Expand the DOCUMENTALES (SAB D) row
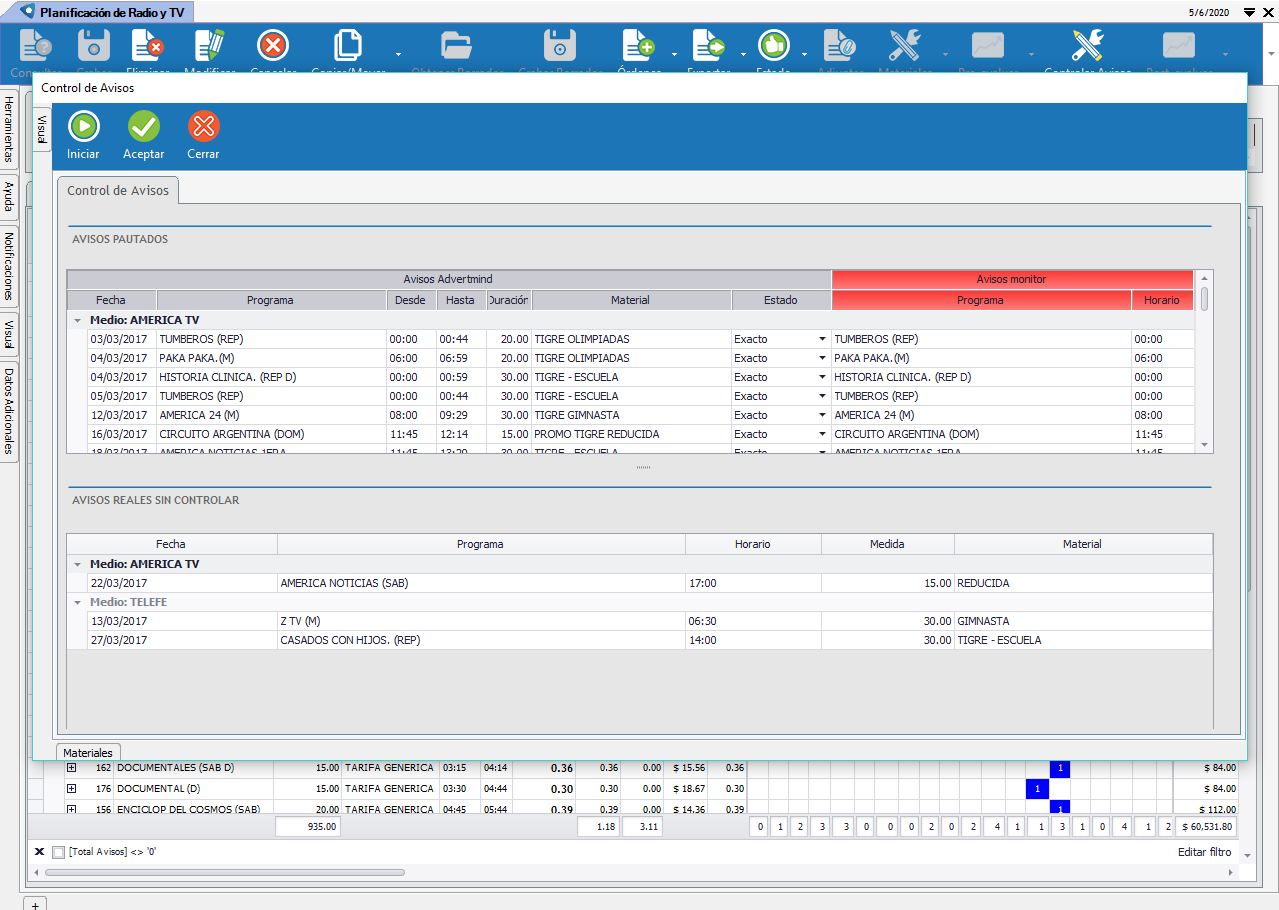The image size is (1279, 910). 71,768
